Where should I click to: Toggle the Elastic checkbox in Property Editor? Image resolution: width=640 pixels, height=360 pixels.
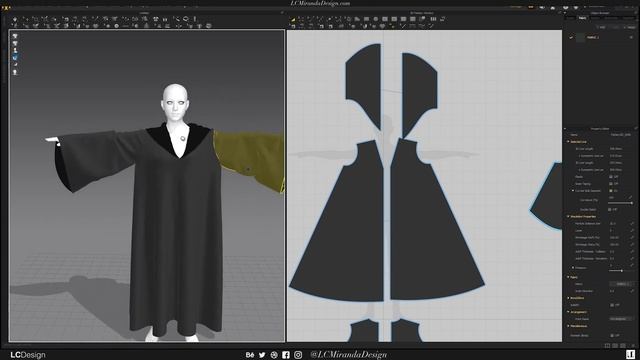pos(611,177)
